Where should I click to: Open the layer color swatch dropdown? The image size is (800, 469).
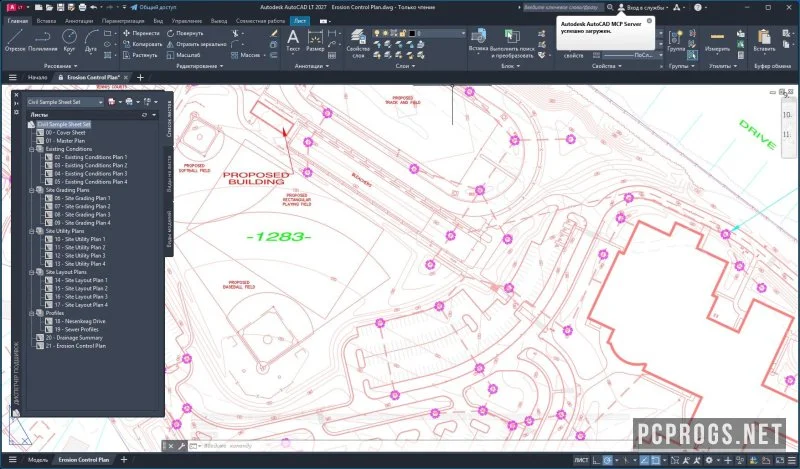(412, 33)
